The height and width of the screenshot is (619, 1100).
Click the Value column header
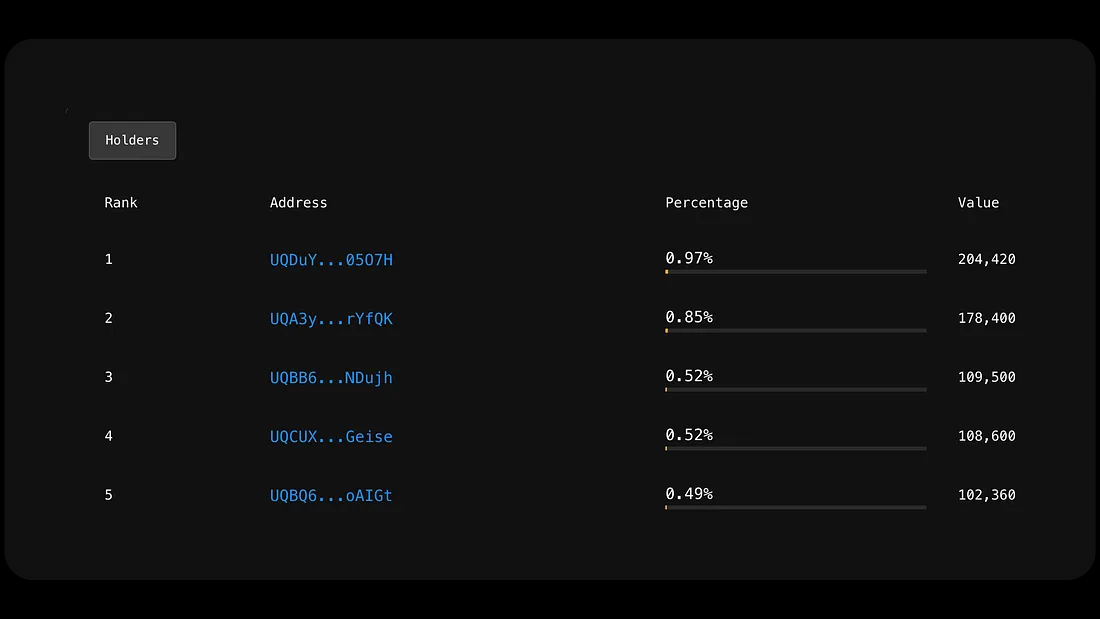978,203
